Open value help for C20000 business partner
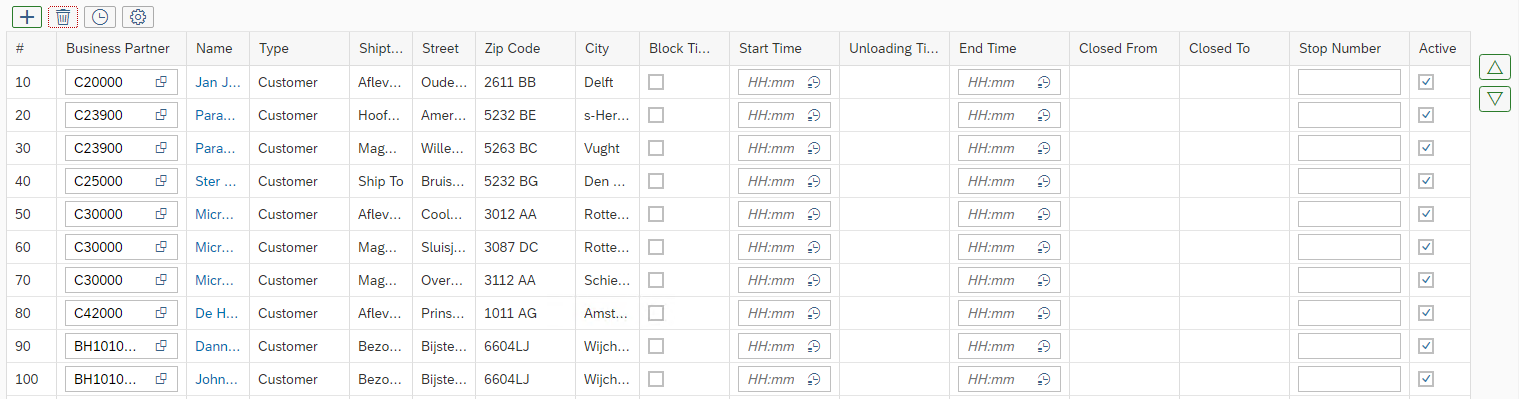This screenshot has height=399, width=1519. point(161,82)
